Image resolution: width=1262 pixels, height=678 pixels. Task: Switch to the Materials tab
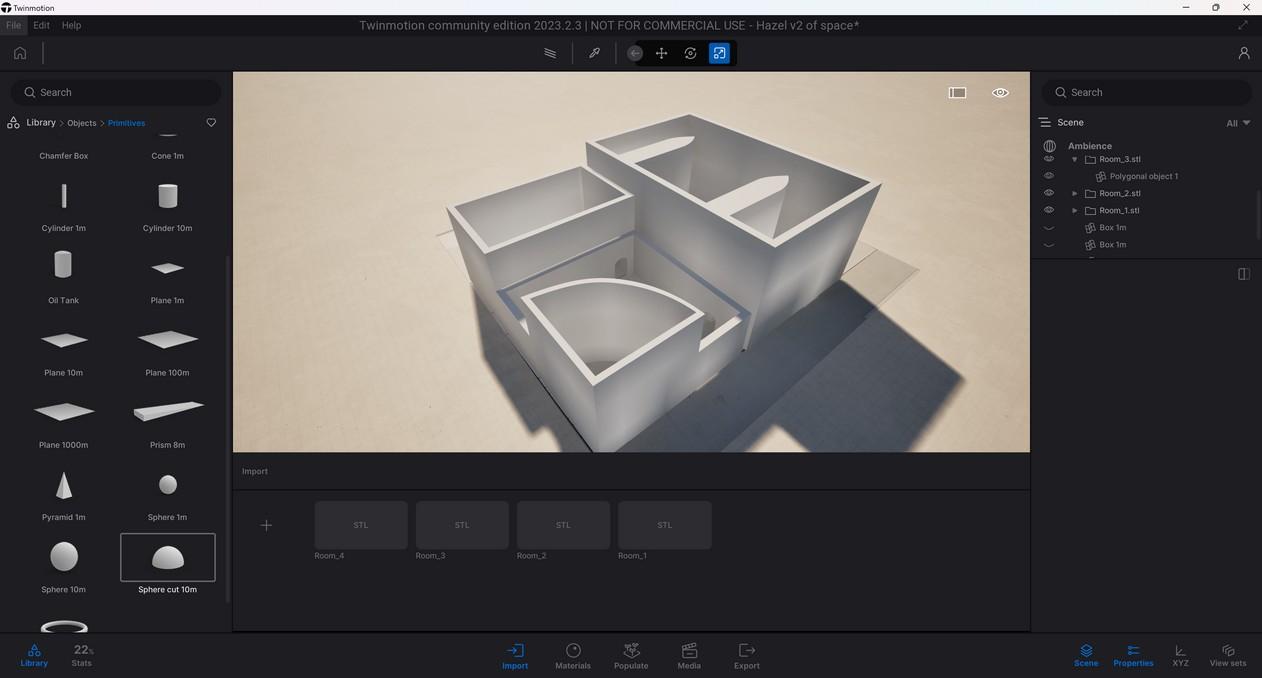(573, 655)
